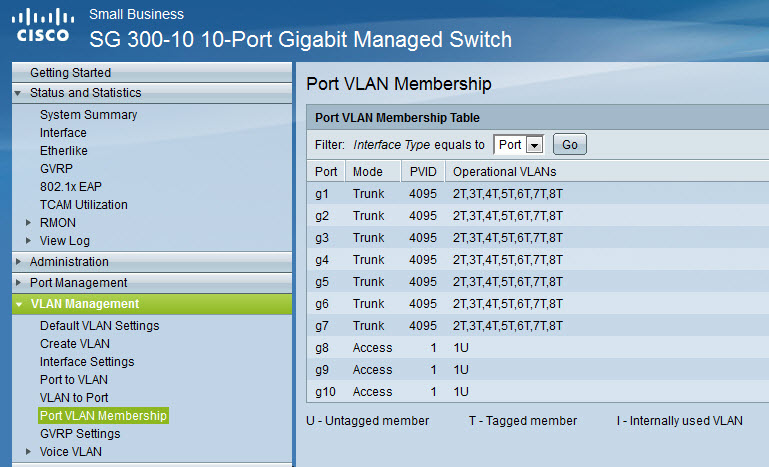Expand the View Log arrow

coord(28,241)
